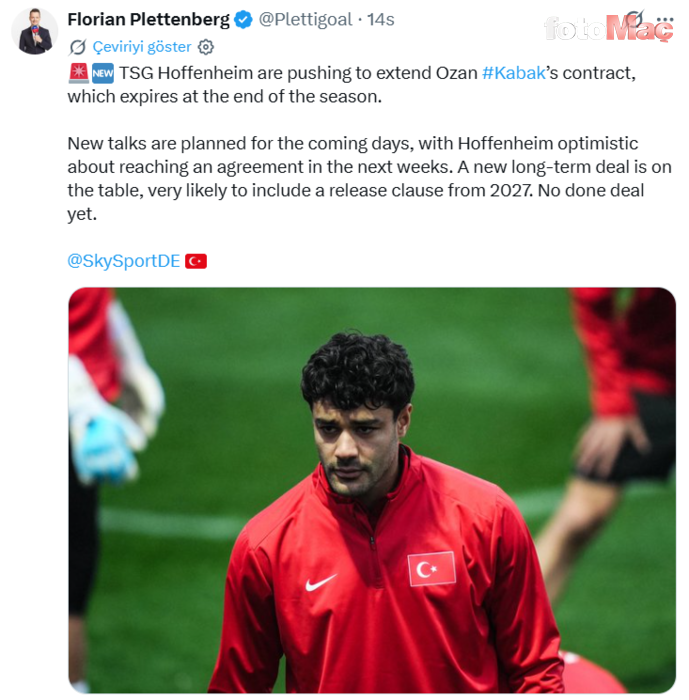Click the fotoMaç watermark logo

pyautogui.click(x=609, y=28)
